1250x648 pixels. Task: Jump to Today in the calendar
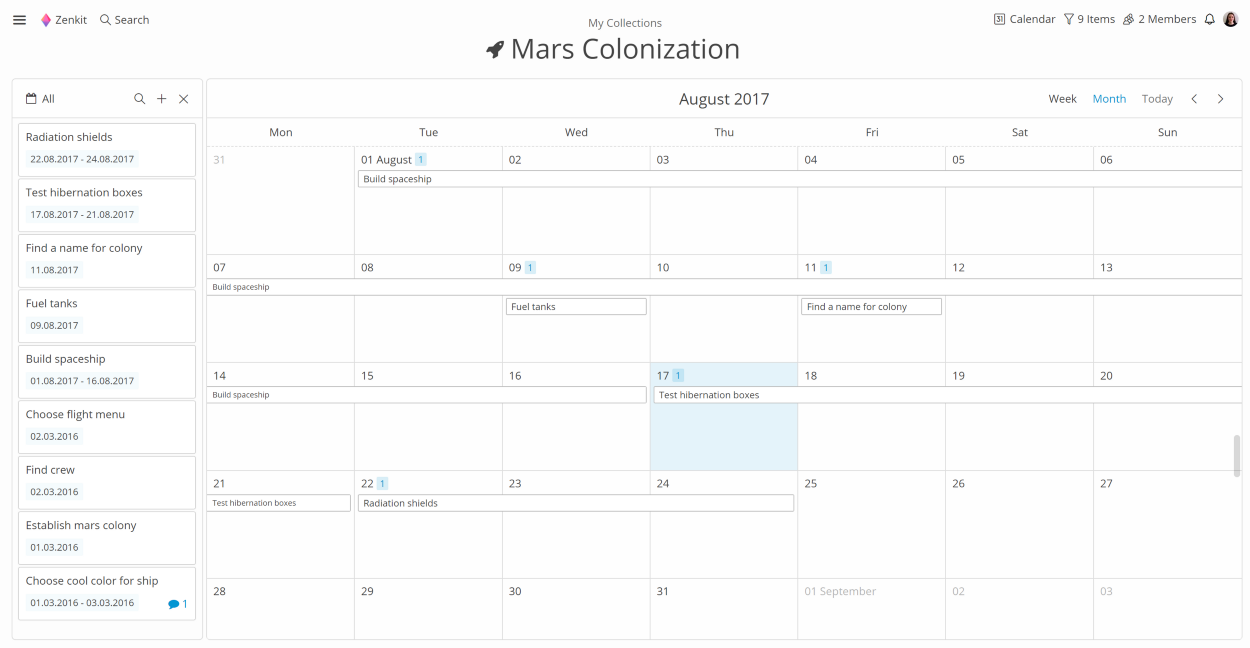[x=1157, y=99]
